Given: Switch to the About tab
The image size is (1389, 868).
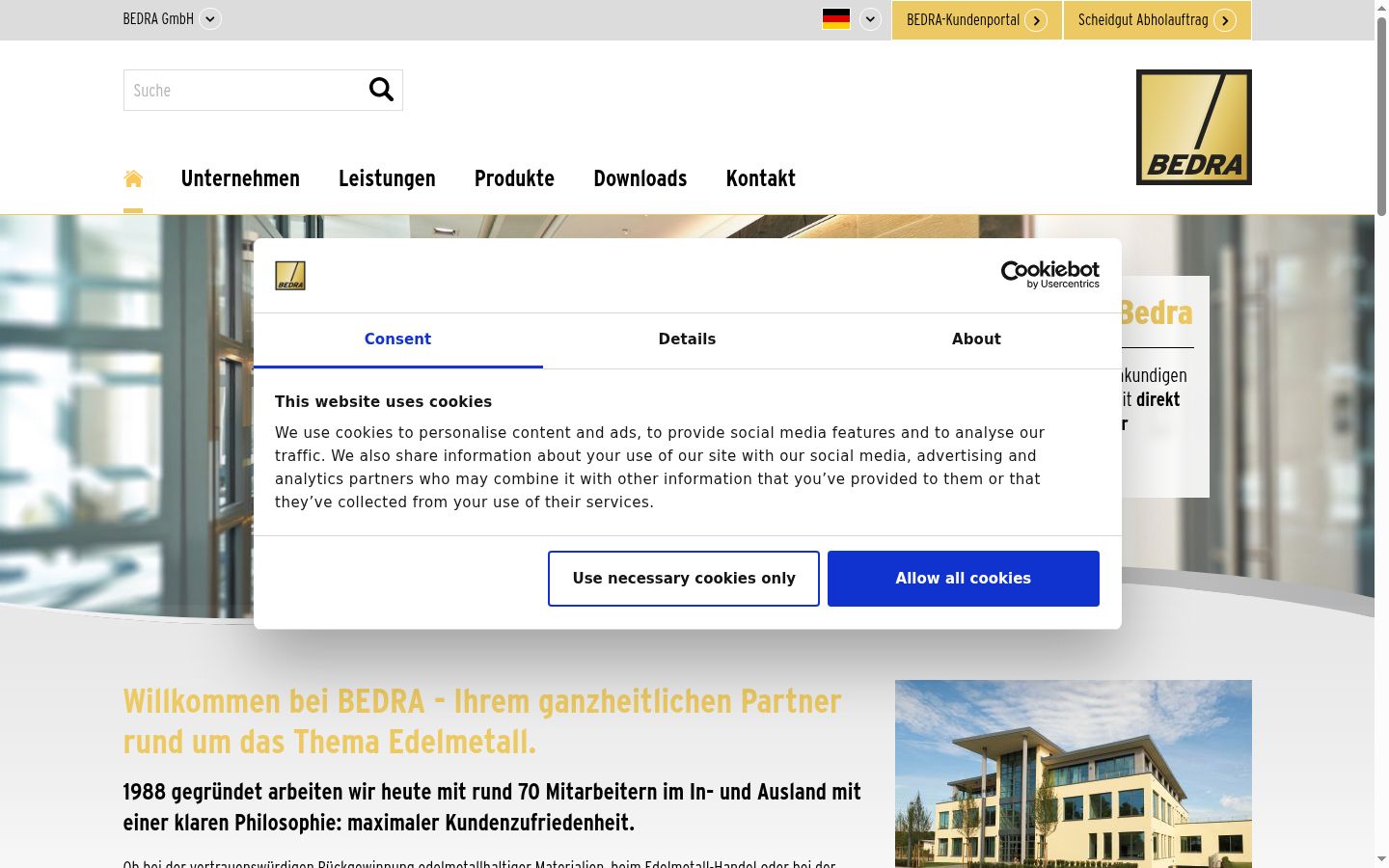Looking at the screenshot, I should point(976,339).
